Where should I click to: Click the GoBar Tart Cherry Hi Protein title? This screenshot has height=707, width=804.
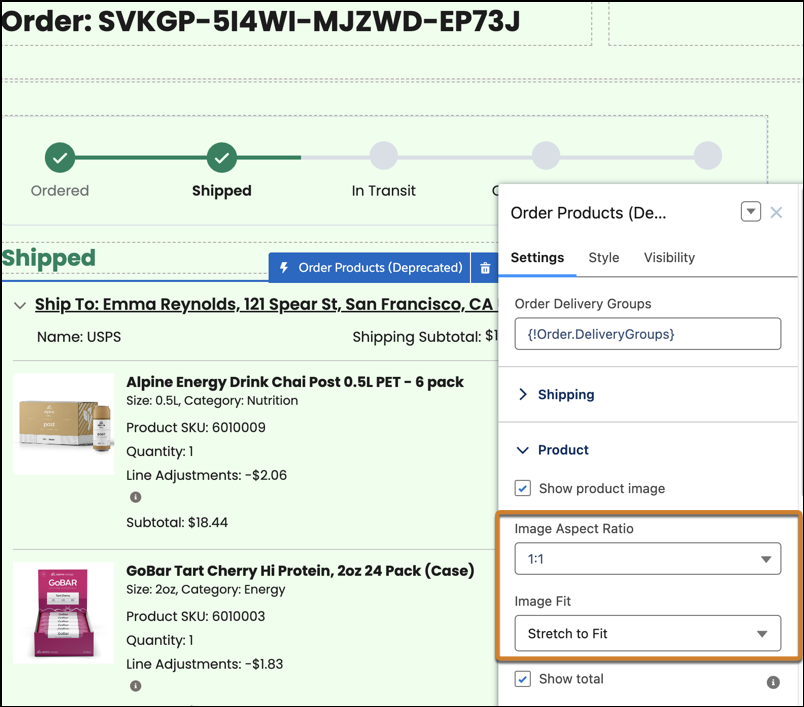coord(300,571)
